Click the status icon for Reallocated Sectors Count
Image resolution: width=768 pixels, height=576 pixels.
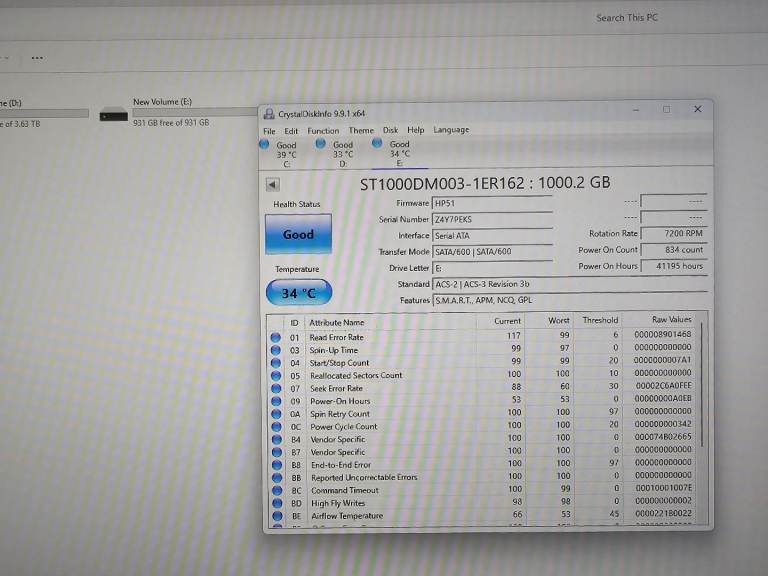(276, 376)
